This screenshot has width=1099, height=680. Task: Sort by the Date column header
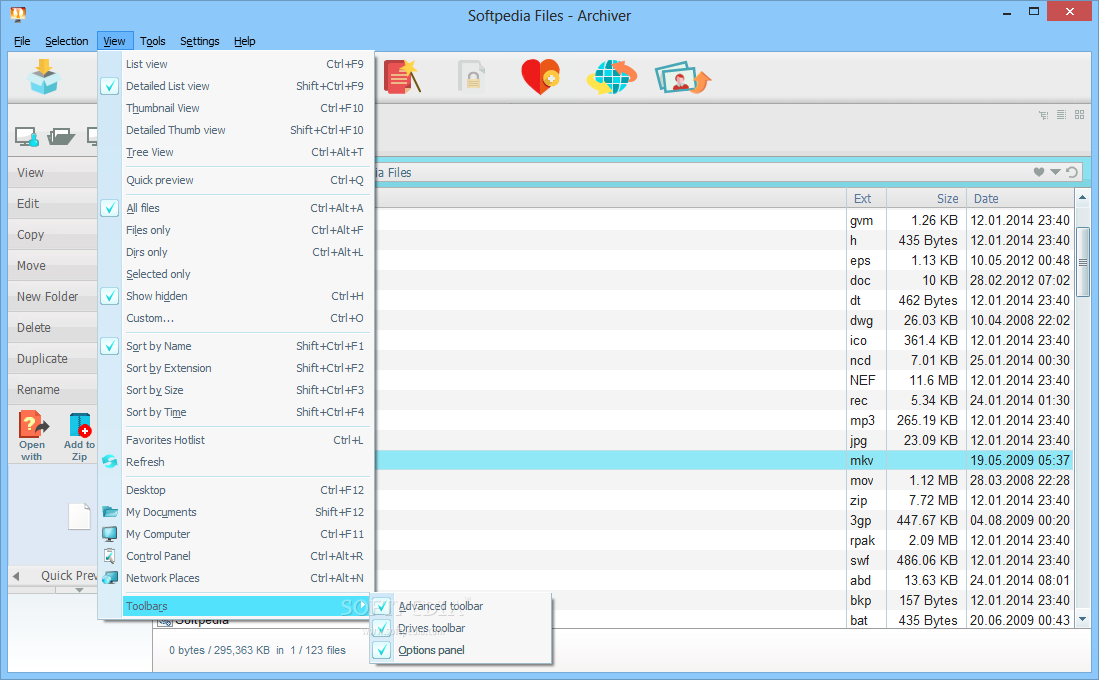1020,198
